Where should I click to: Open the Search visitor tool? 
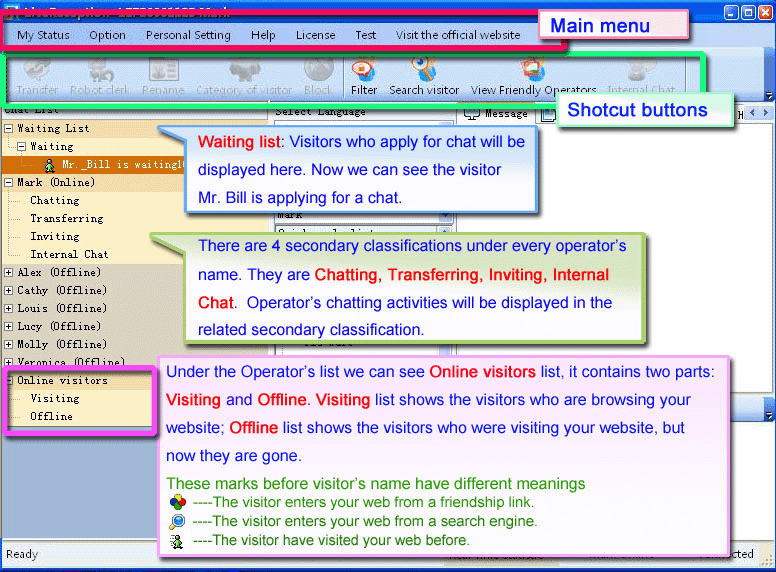click(x=424, y=77)
